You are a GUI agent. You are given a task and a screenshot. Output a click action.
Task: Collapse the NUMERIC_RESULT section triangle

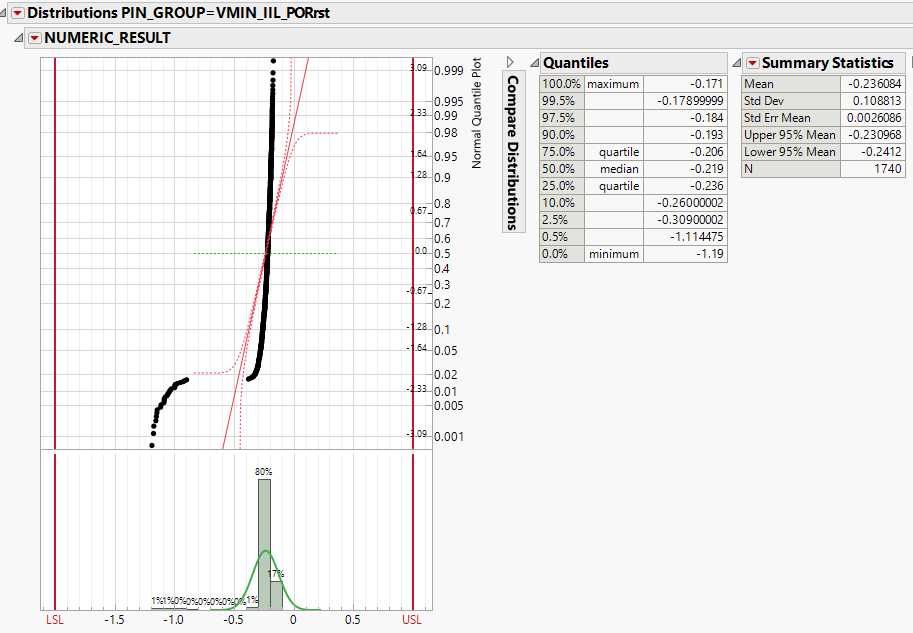pos(20,37)
